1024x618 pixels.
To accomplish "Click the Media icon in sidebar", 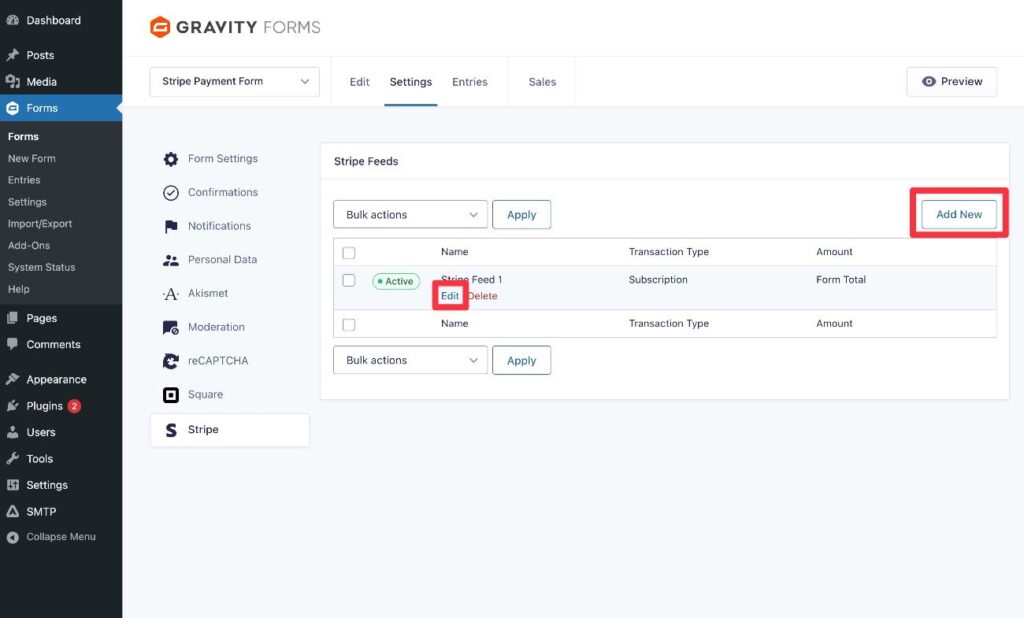I will [x=12, y=82].
